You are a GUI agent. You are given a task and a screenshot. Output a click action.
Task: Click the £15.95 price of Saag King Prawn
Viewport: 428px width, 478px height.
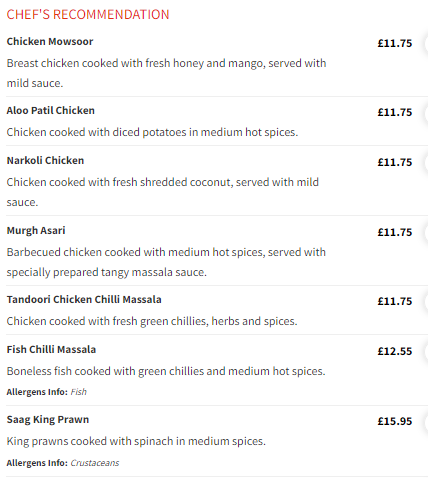(395, 421)
